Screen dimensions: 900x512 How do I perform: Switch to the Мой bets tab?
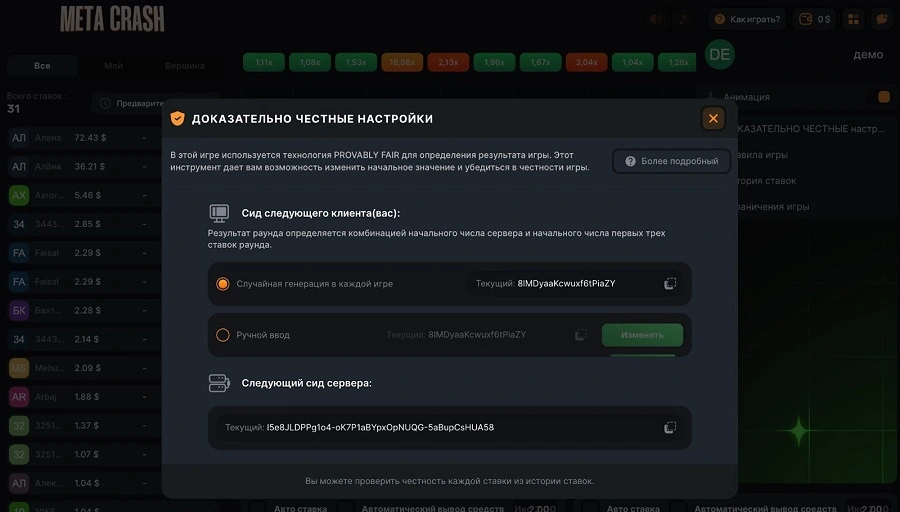tap(114, 65)
